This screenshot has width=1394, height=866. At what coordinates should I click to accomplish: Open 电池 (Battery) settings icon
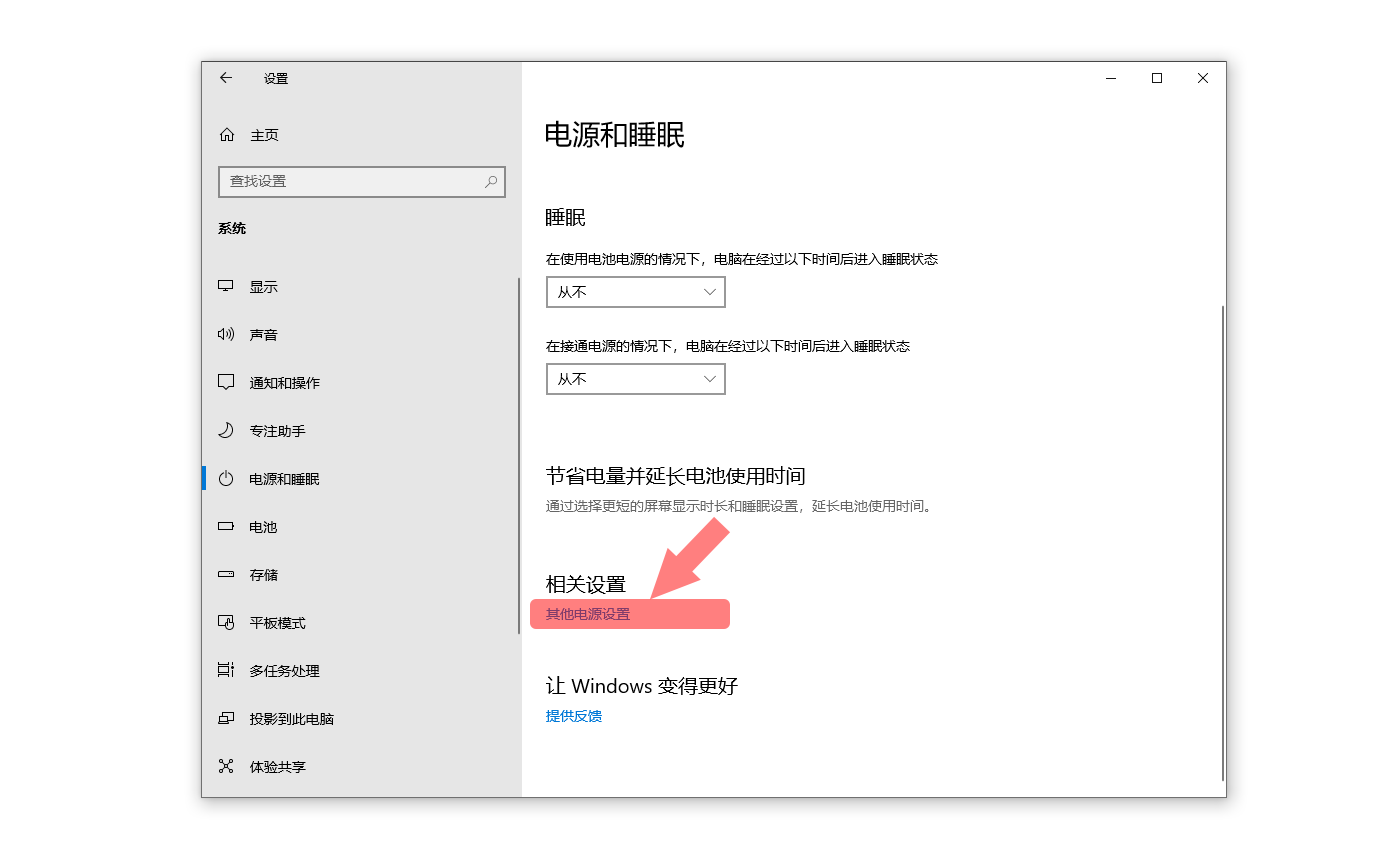click(x=226, y=527)
